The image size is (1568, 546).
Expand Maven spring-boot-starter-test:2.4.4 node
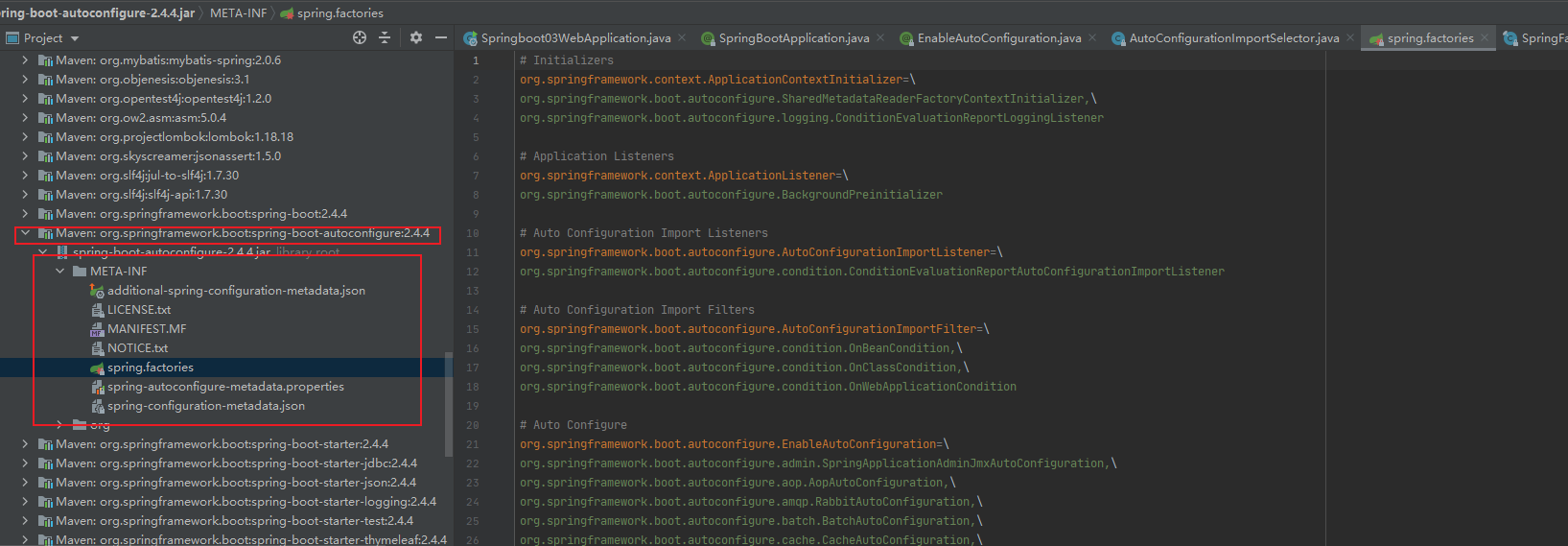pos(25,520)
